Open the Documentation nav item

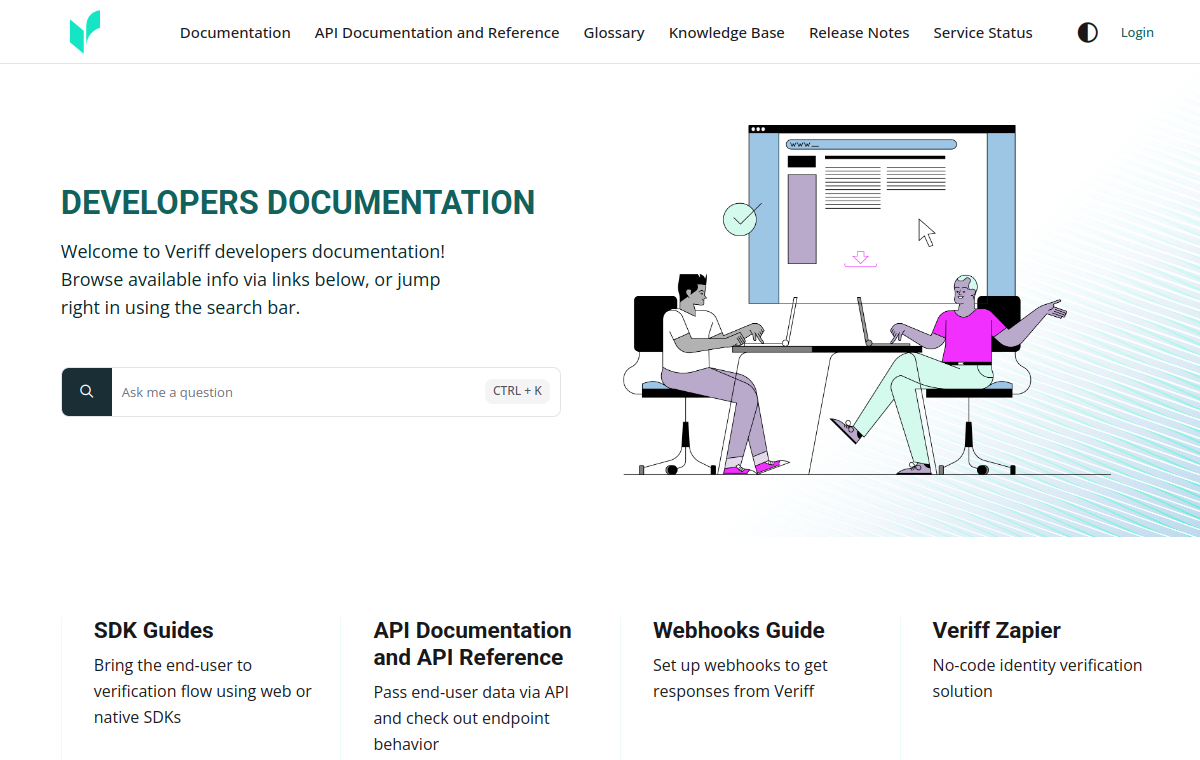pos(235,33)
